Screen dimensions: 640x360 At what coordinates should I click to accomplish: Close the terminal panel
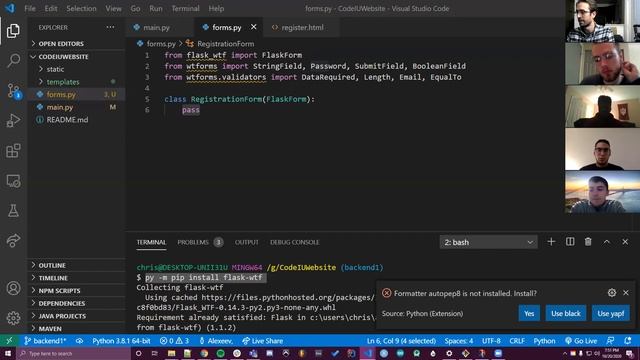625,242
